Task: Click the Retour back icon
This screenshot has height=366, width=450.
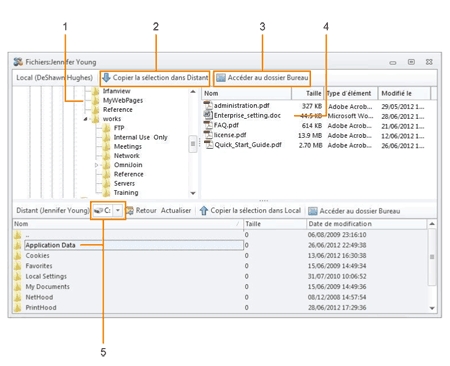Action: pos(130,211)
